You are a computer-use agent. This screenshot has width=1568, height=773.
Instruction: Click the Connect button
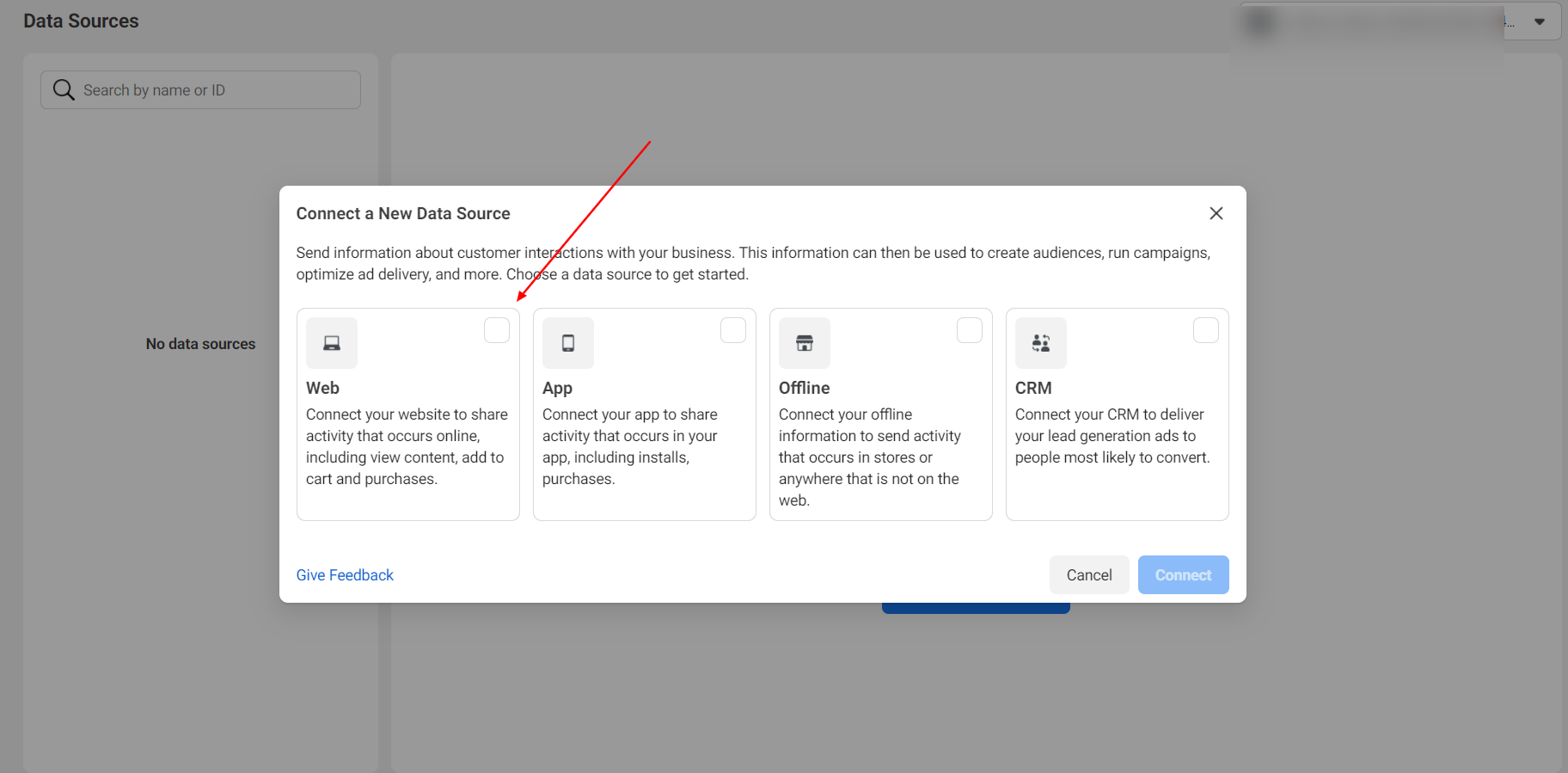point(1183,575)
